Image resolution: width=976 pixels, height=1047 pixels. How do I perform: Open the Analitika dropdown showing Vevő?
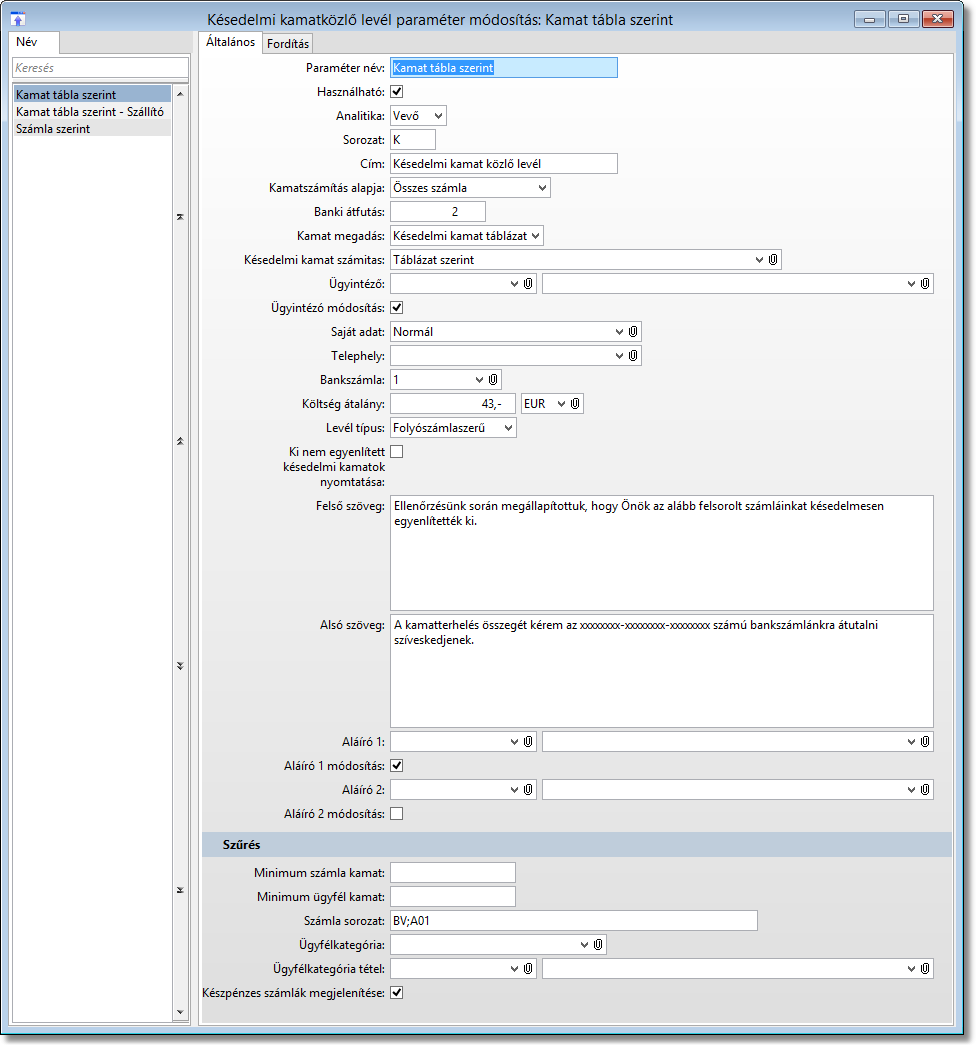coord(418,116)
